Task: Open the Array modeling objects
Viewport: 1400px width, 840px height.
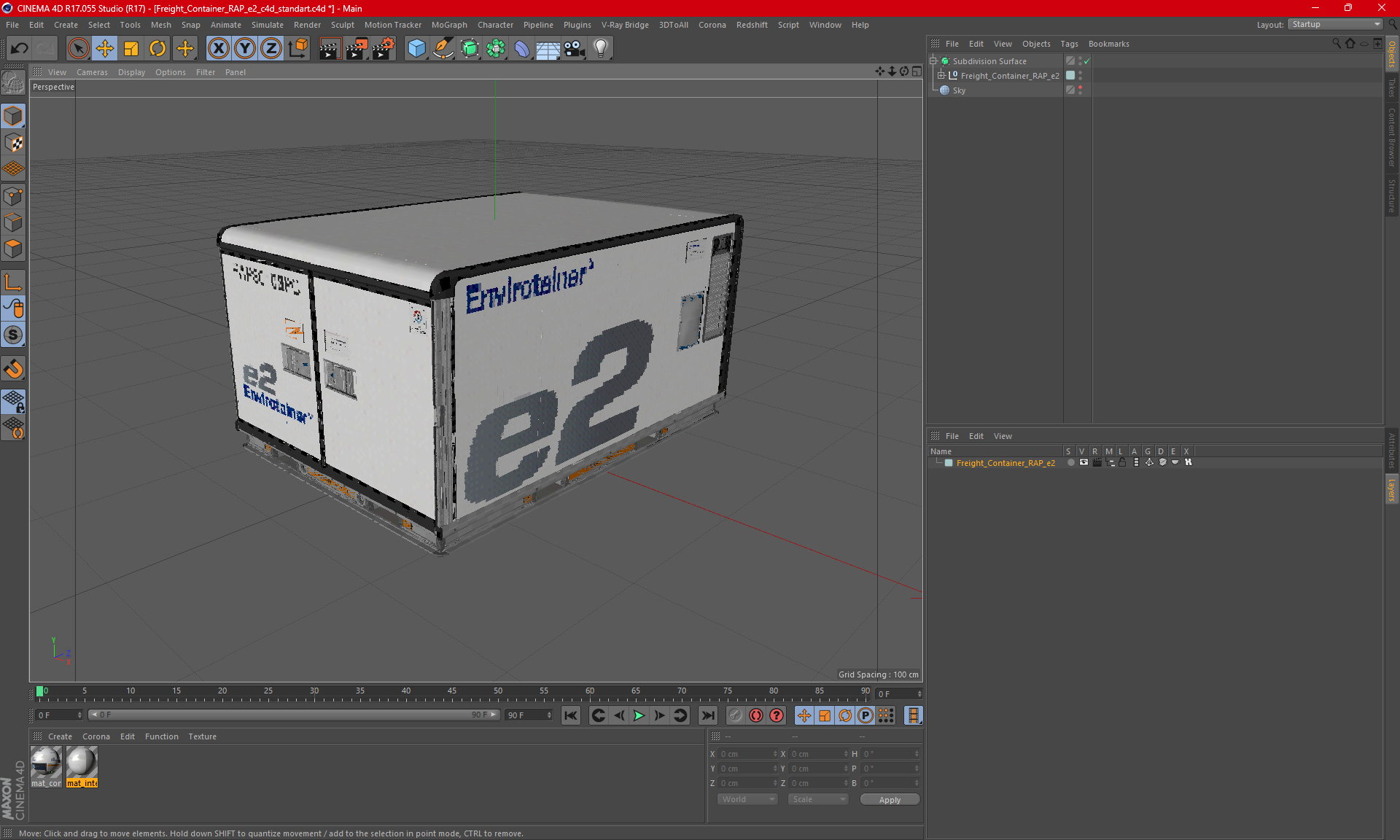Action: coord(496,48)
